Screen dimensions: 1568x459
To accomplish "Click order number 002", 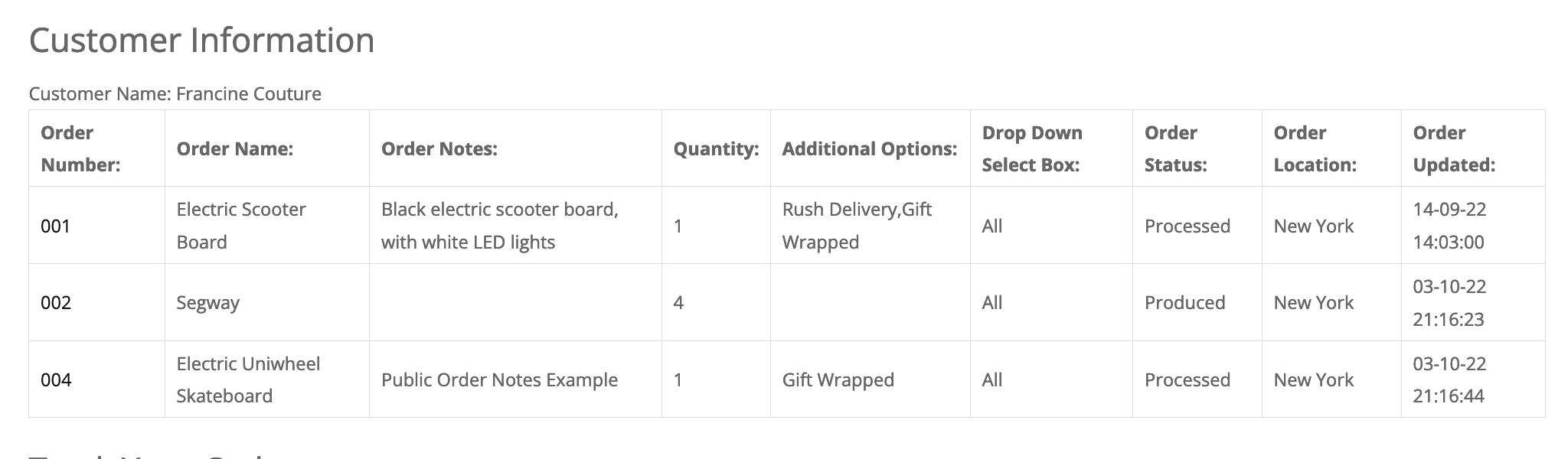I will (56, 303).
